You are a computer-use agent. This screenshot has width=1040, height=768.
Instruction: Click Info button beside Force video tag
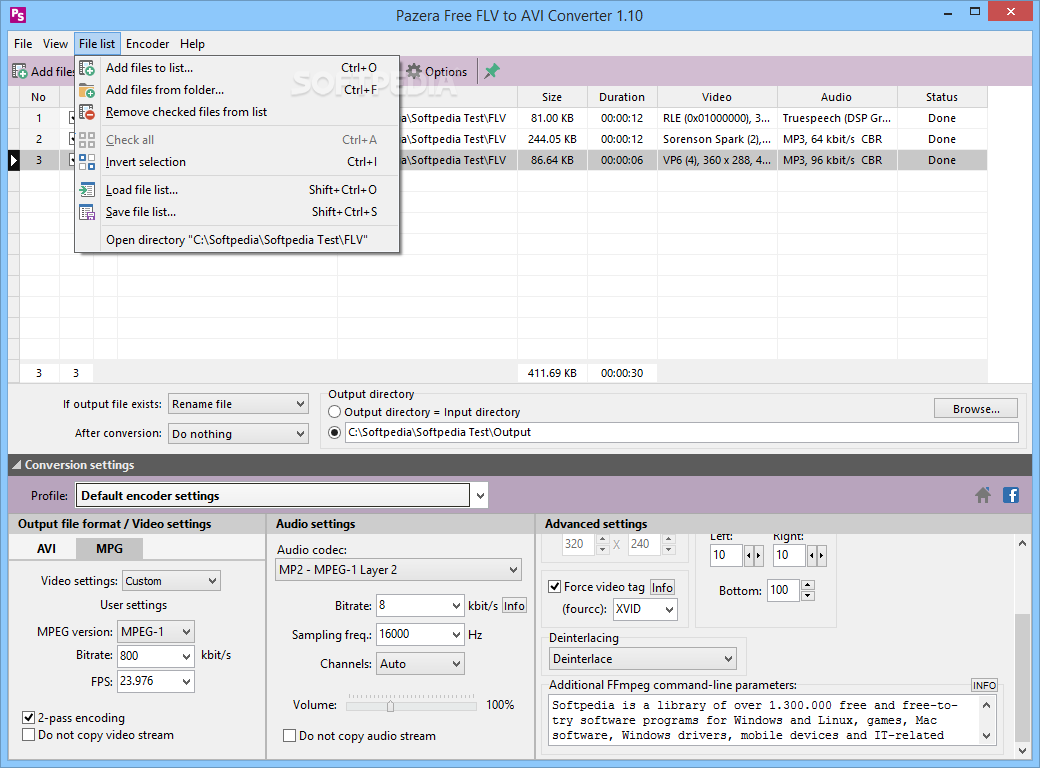point(662,587)
